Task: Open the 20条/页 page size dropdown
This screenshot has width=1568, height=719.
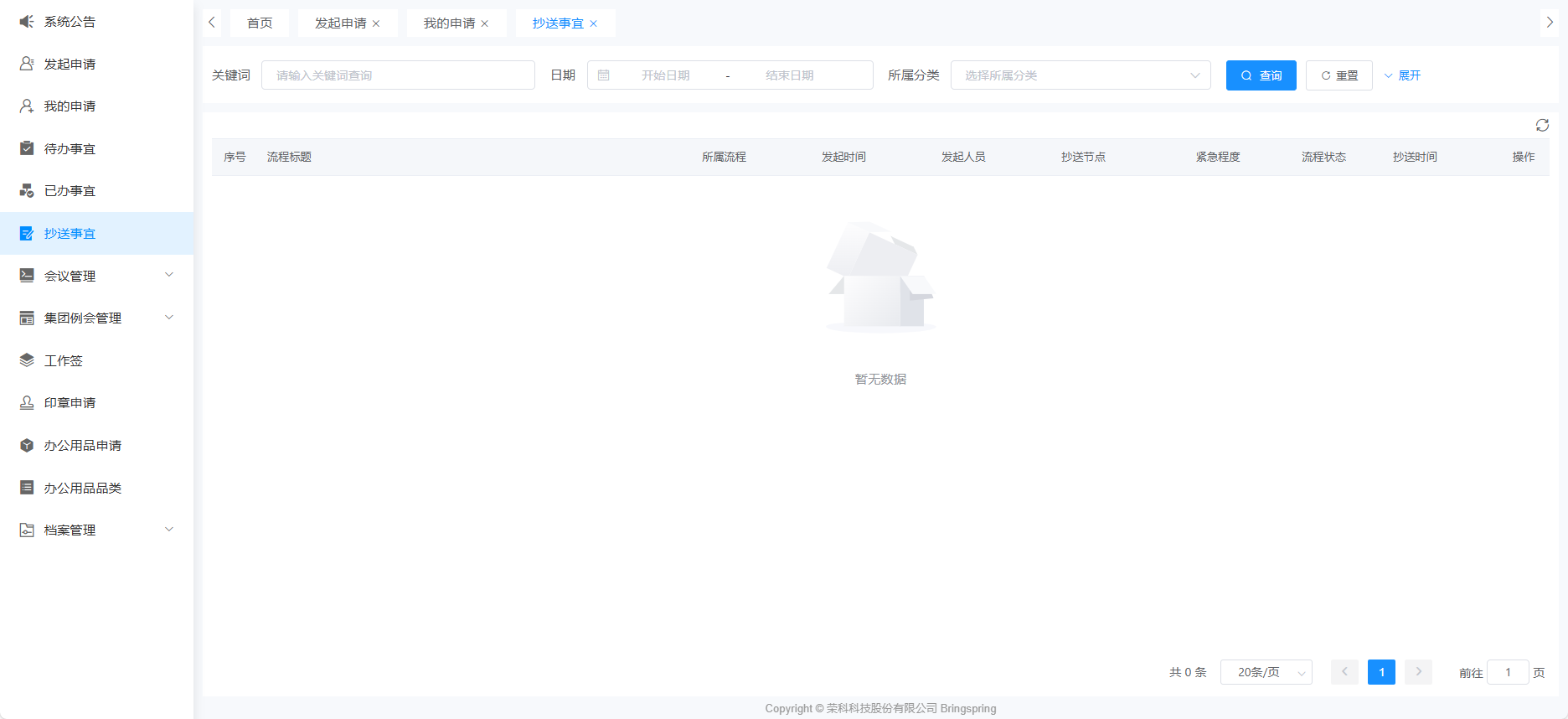Action: tap(1266, 672)
